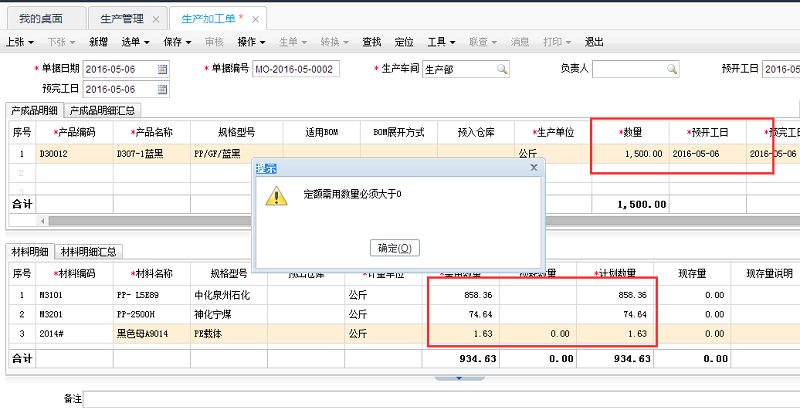The height and width of the screenshot is (410, 800).
Task: Click 退出 in the toolbar
Action: tap(594, 42)
